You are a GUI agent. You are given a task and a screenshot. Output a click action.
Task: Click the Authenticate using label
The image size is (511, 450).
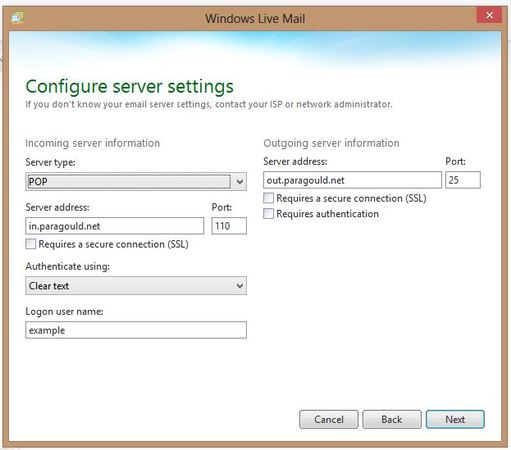pyautogui.click(x=68, y=266)
